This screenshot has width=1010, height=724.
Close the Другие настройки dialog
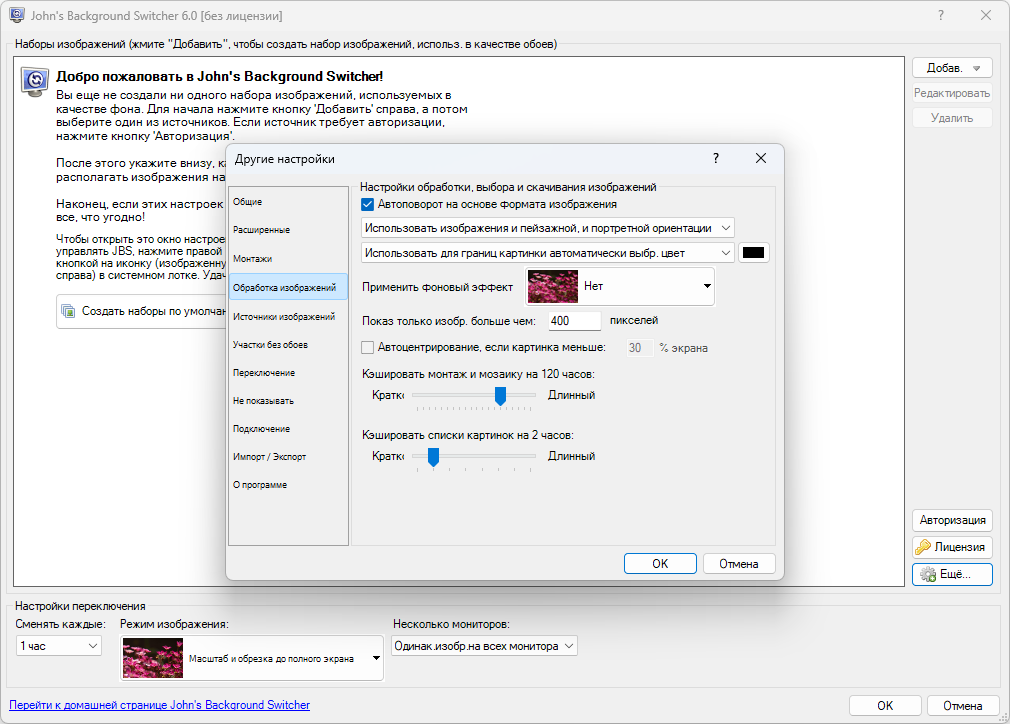(x=760, y=158)
